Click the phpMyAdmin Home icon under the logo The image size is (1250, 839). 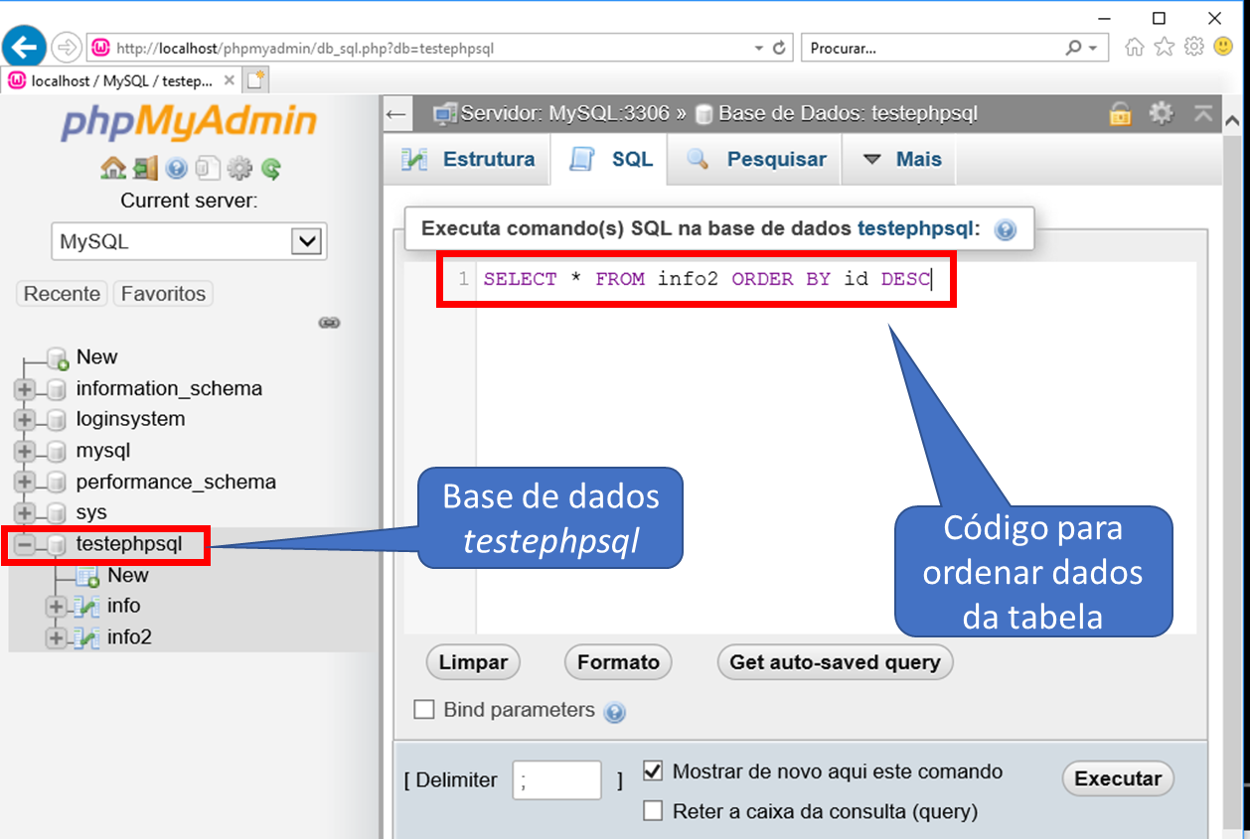(112, 168)
